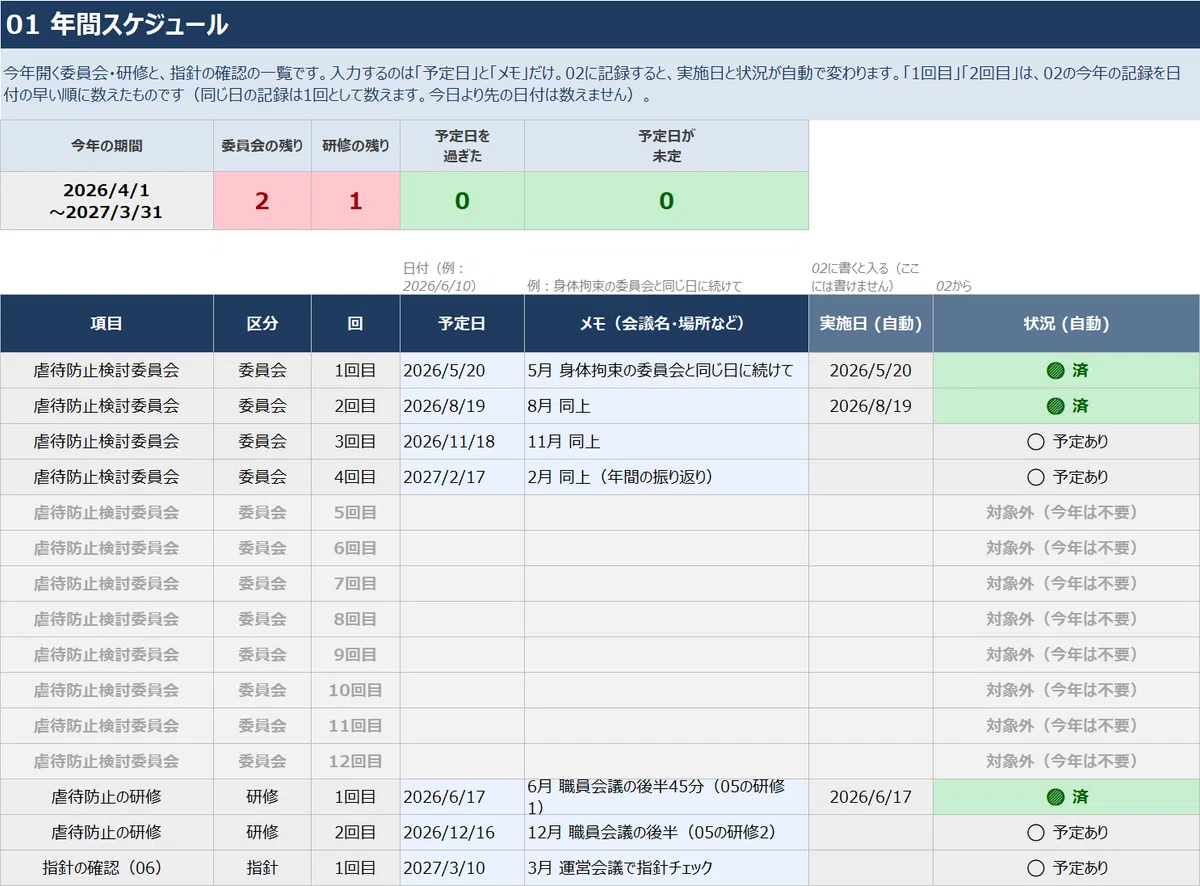
Task: Select memo '3月 運営会議で指針チェック'
Action: pos(666,868)
